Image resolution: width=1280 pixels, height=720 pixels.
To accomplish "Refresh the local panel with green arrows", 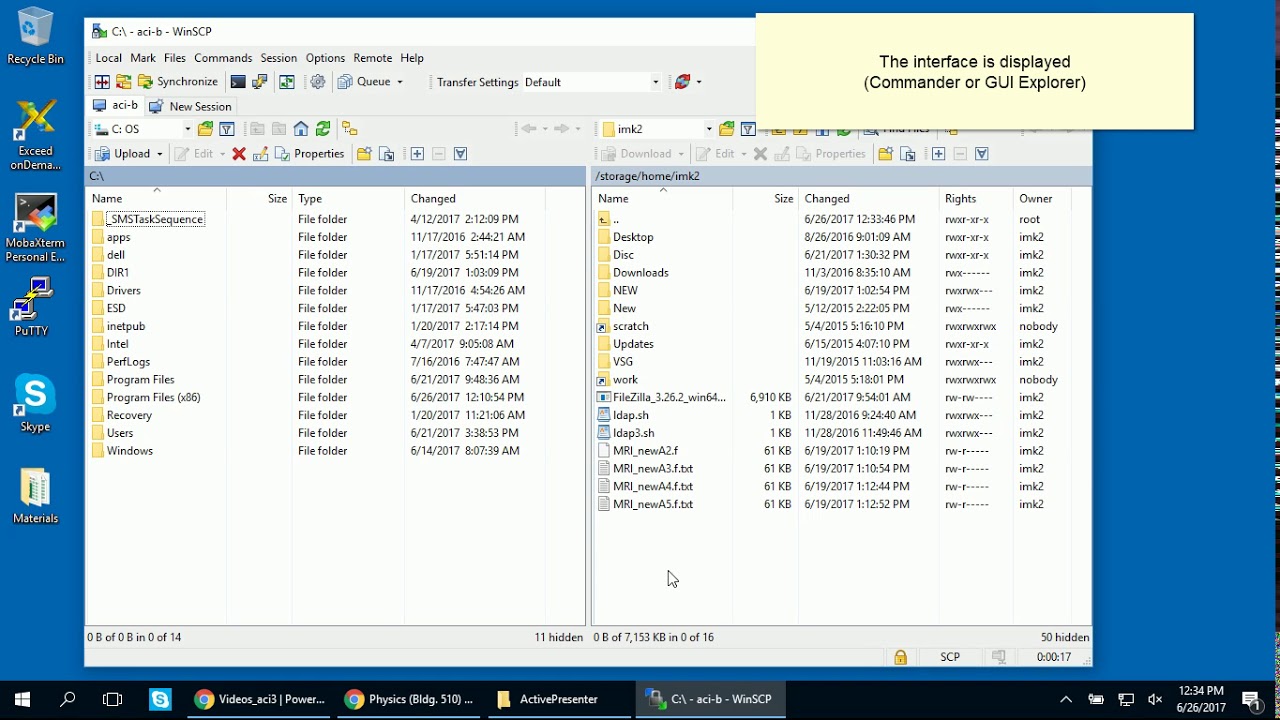I will coord(323,129).
